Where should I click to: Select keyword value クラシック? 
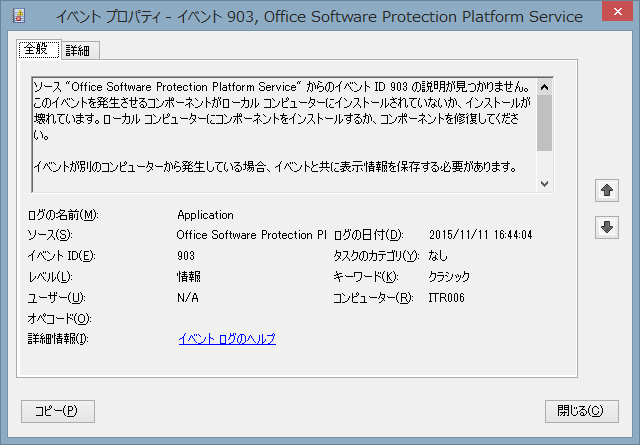pos(449,277)
